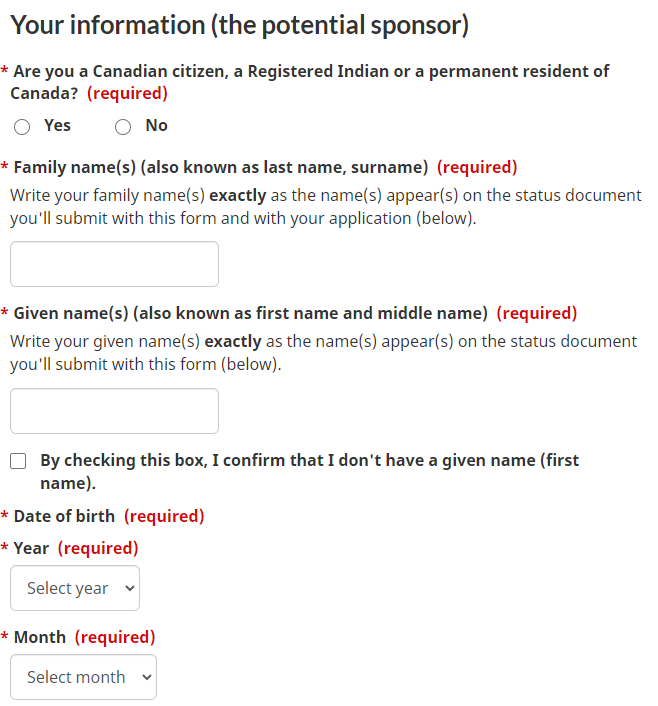
Task: Focus the Family name(s) text field
Action: point(114,264)
